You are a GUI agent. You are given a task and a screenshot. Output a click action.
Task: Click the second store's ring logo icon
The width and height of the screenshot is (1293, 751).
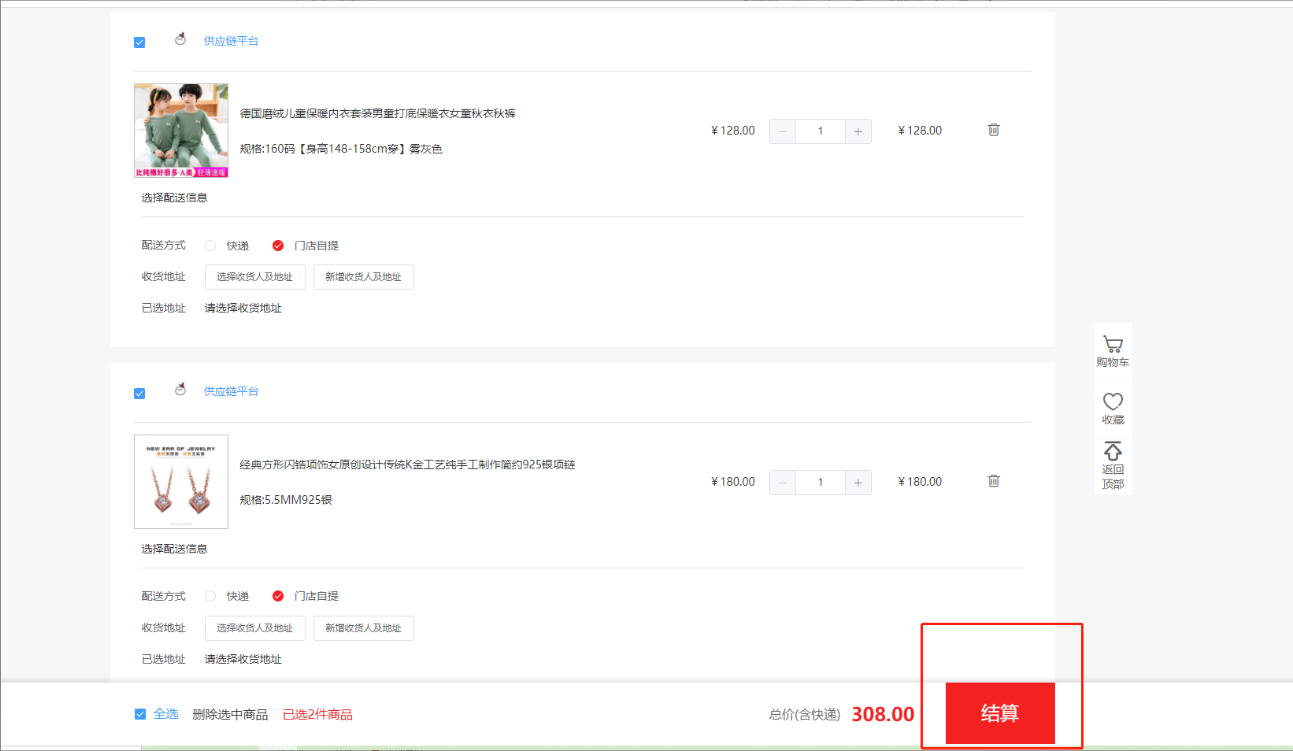click(x=181, y=390)
